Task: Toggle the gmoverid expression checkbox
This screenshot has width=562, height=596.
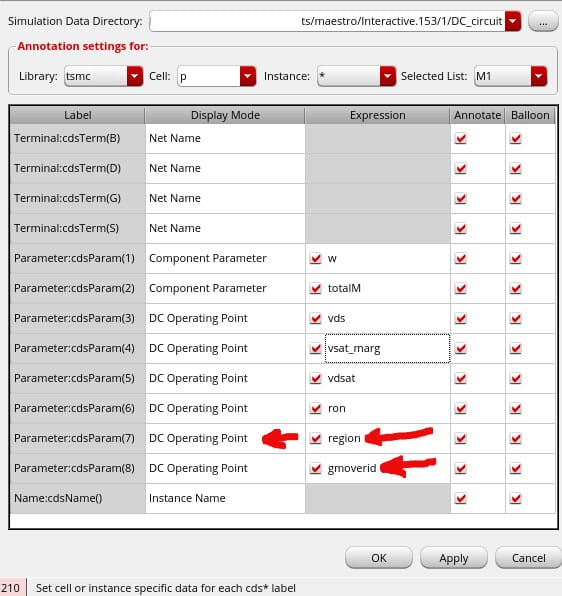Action: [x=315, y=468]
